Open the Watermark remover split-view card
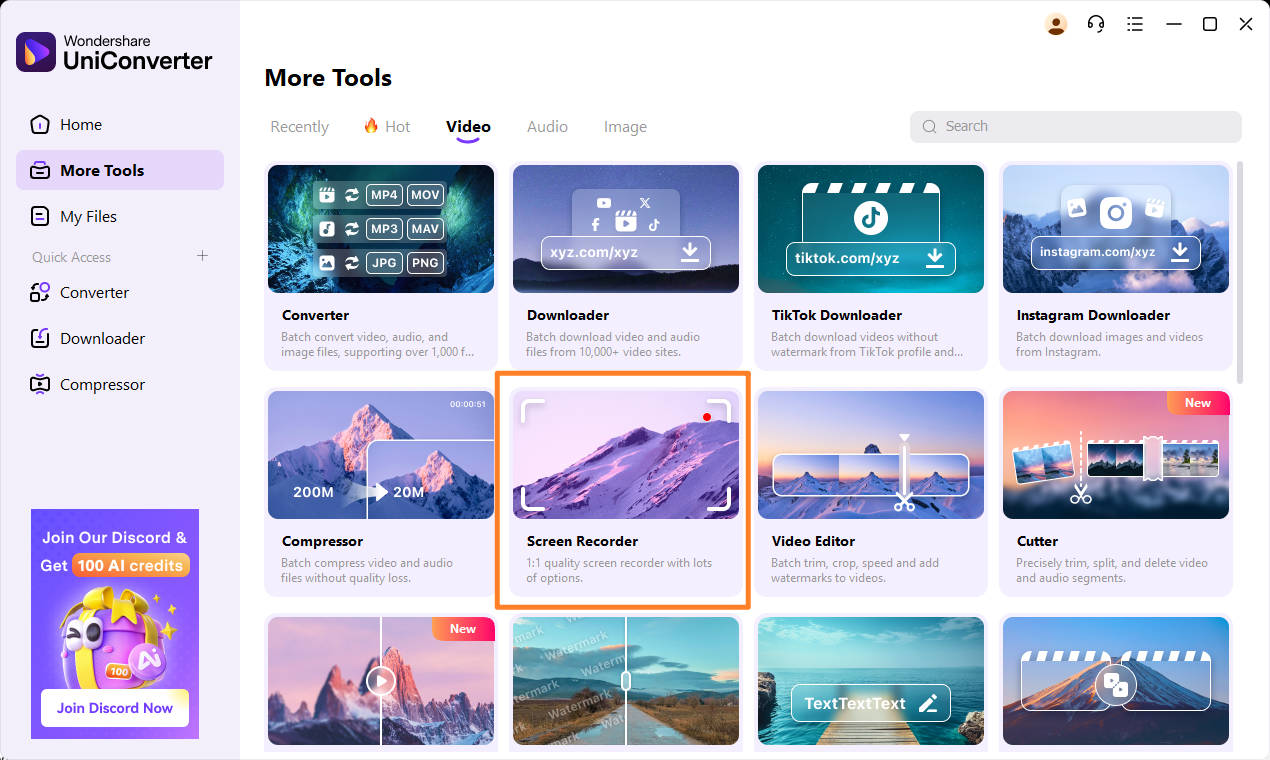 [625, 682]
